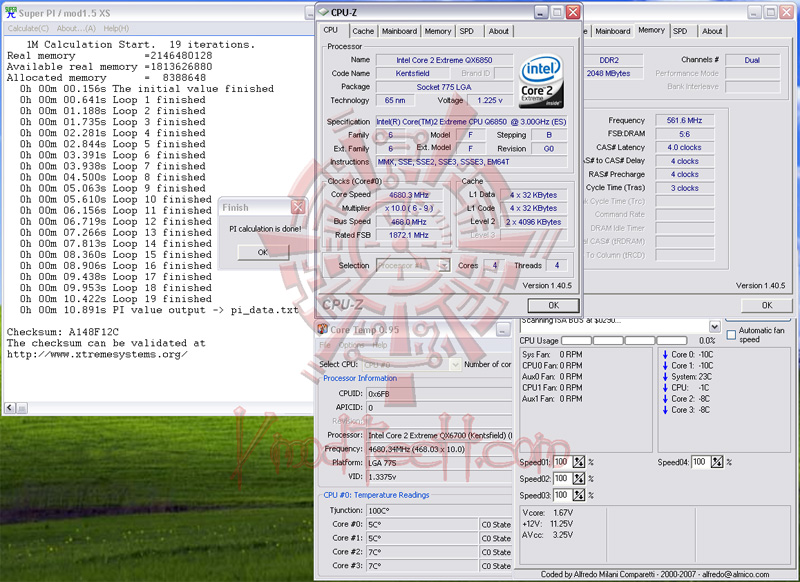This screenshot has width=800, height=582.
Task: Click the Core Temp title bar icon
Action: click(322, 330)
